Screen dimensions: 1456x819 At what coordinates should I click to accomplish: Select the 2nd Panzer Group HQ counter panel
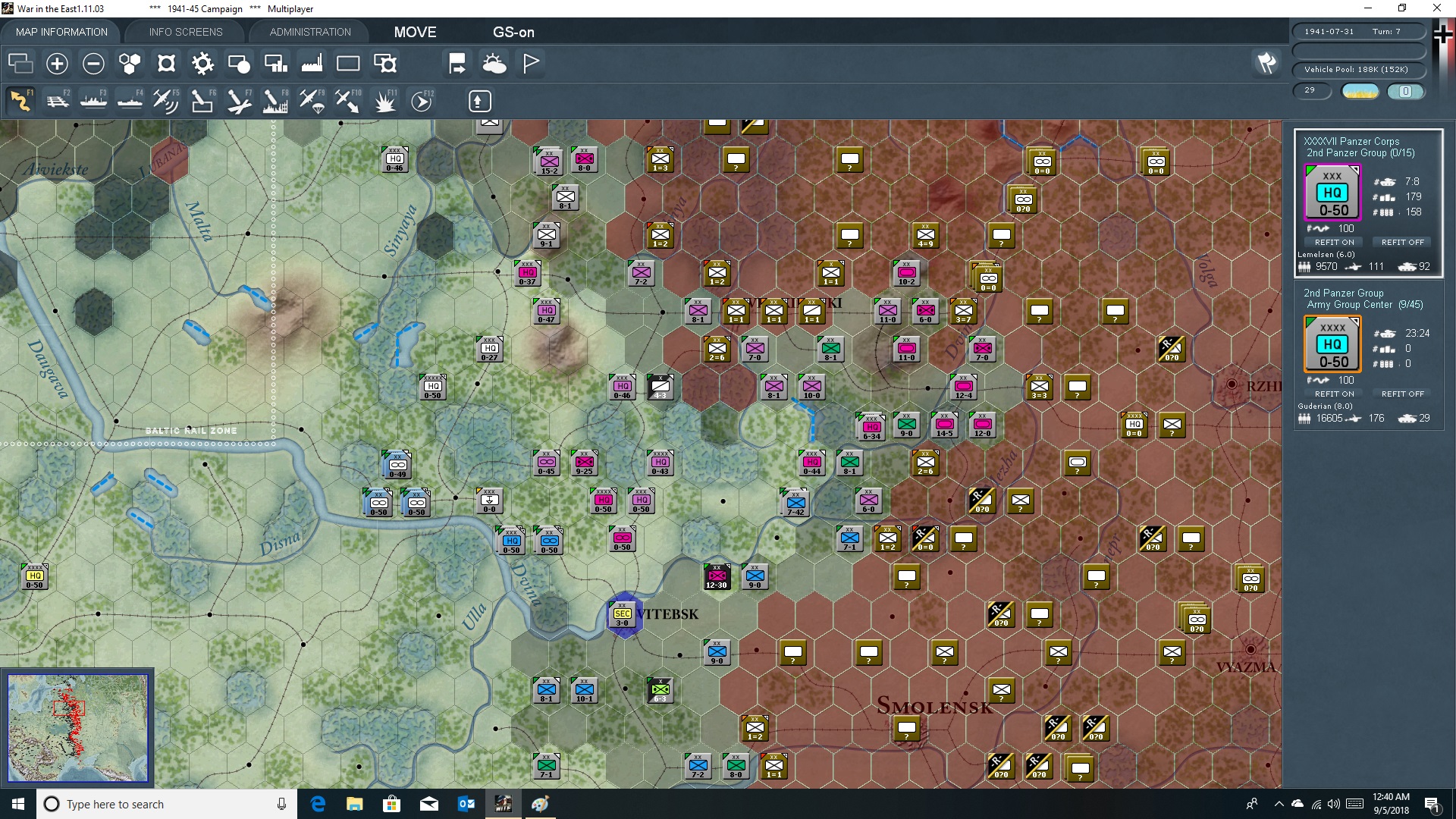(1332, 344)
